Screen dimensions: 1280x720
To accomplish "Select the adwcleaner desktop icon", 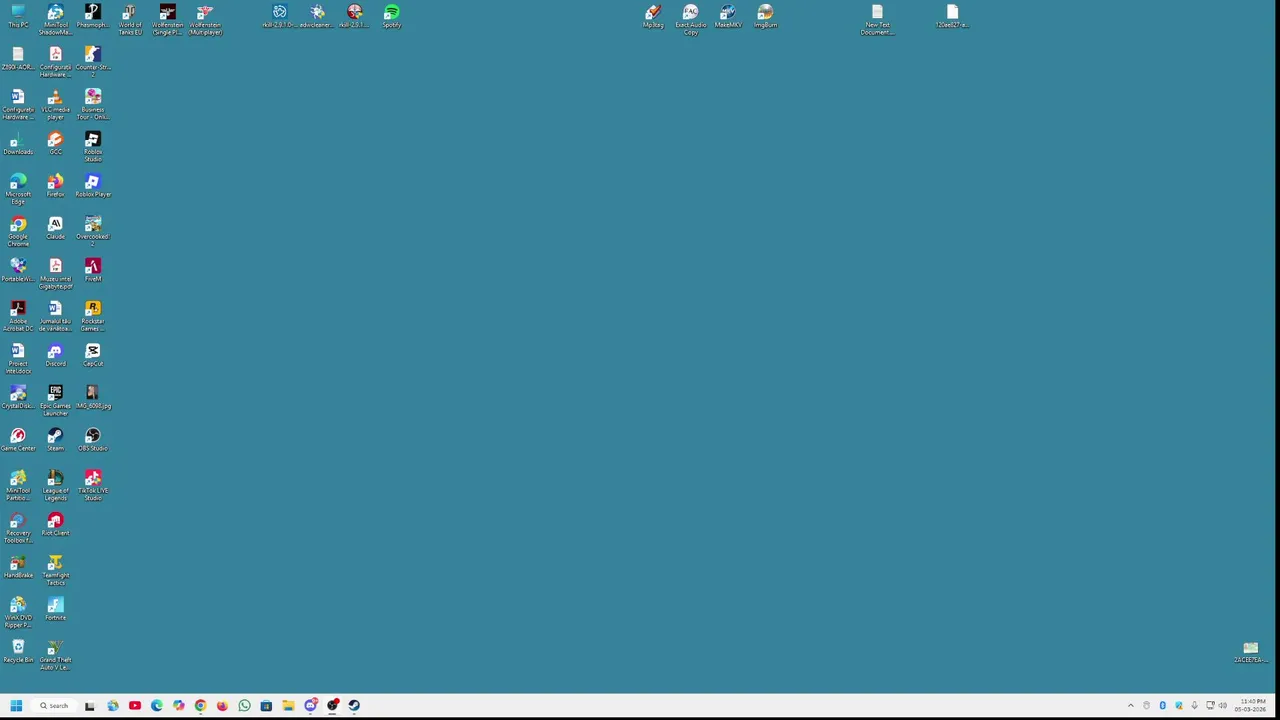I will tap(317, 17).
